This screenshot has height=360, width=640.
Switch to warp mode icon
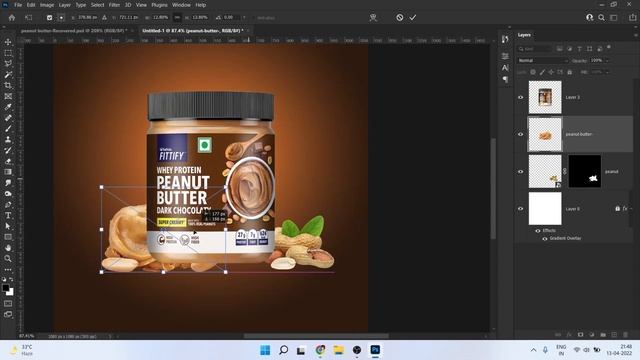(373, 18)
